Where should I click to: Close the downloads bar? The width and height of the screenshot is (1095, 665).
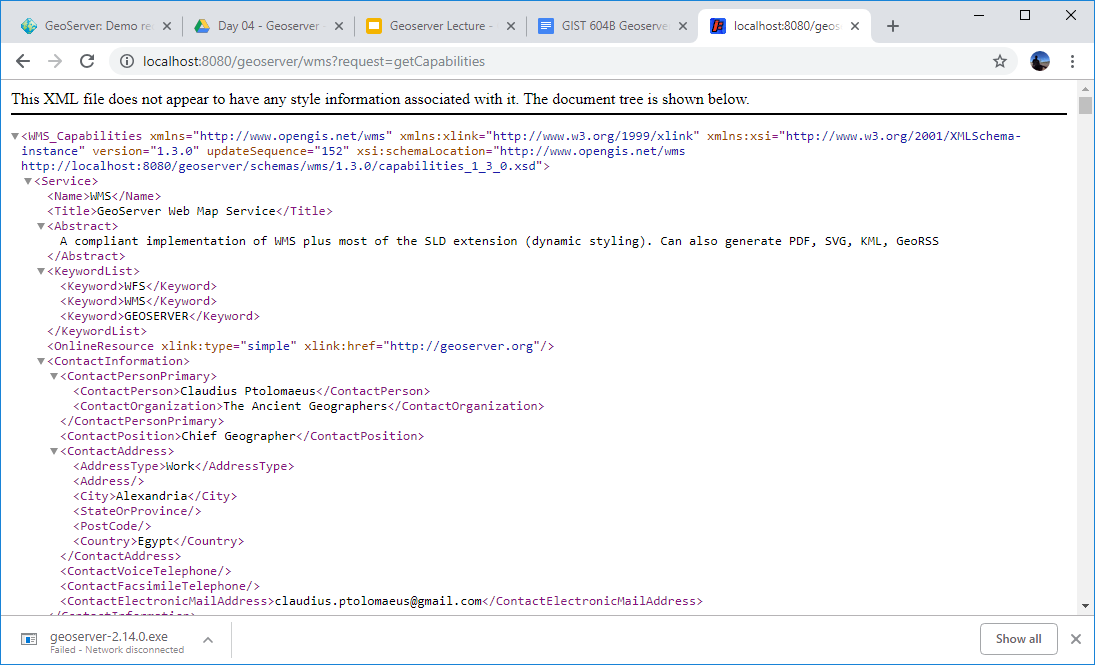[1076, 639]
